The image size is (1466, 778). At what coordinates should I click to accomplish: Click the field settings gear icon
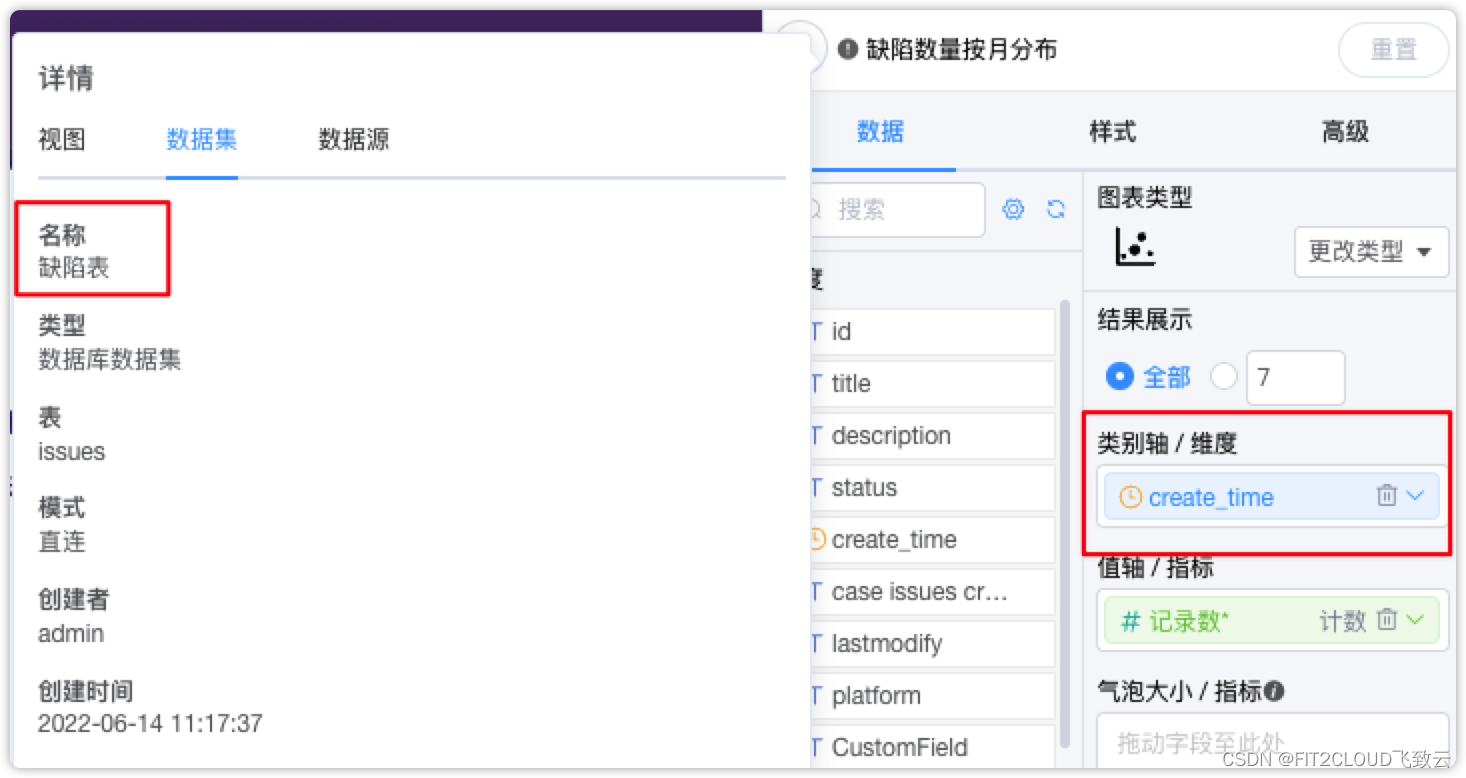pyautogui.click(x=1013, y=209)
